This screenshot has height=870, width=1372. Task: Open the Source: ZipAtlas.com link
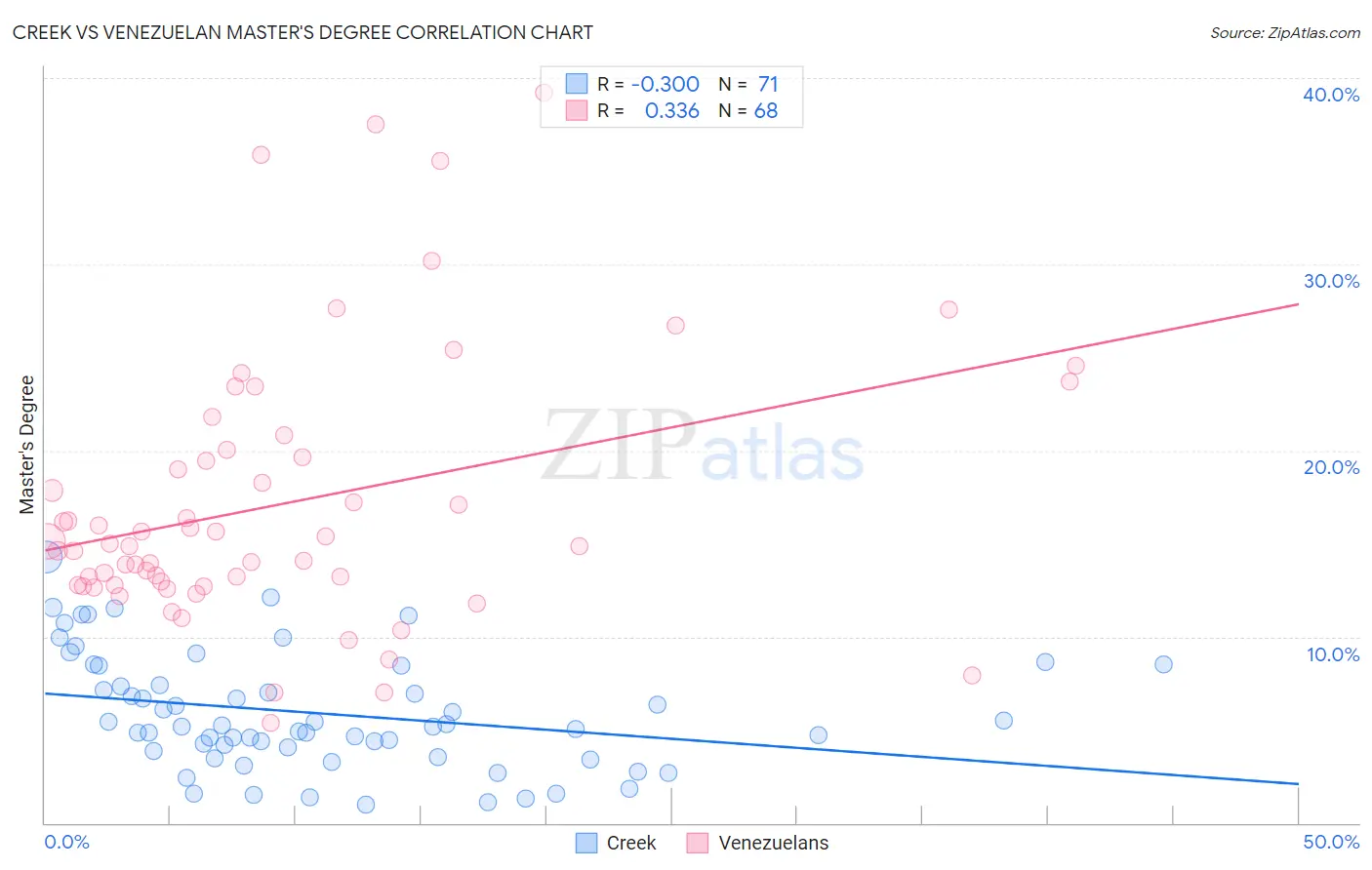1285,32
